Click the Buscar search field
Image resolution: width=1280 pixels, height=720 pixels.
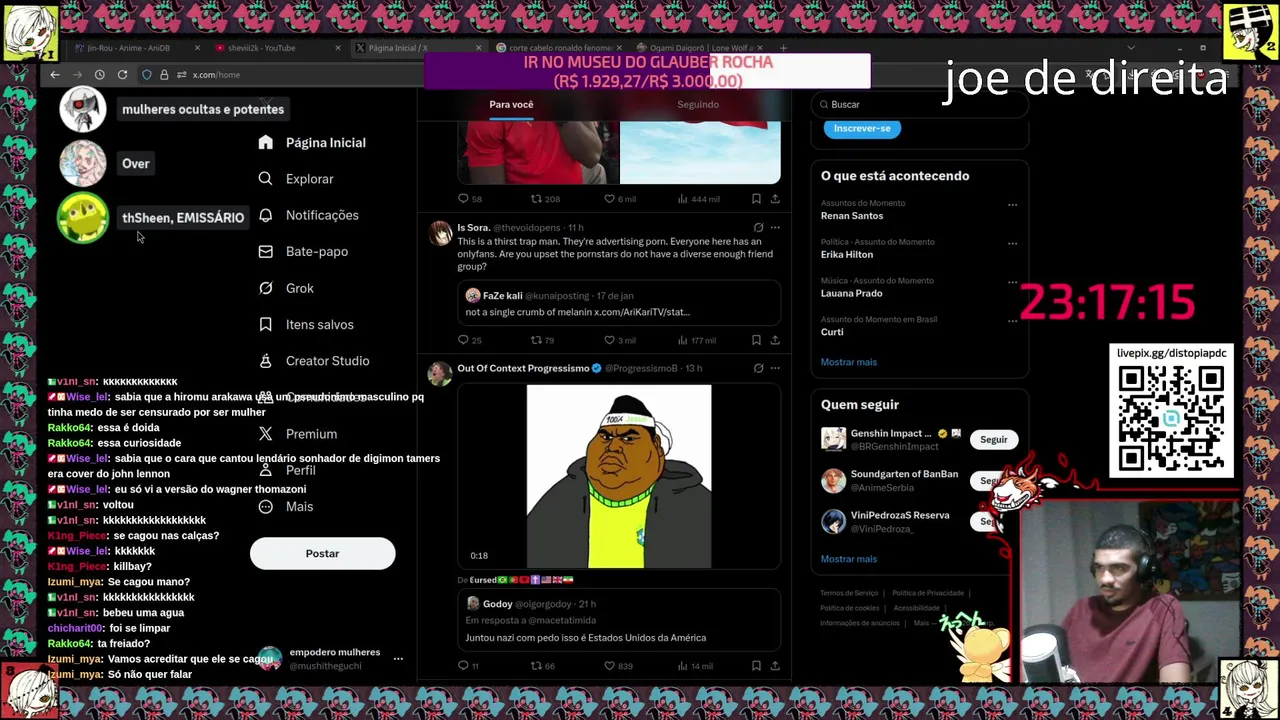coord(920,104)
